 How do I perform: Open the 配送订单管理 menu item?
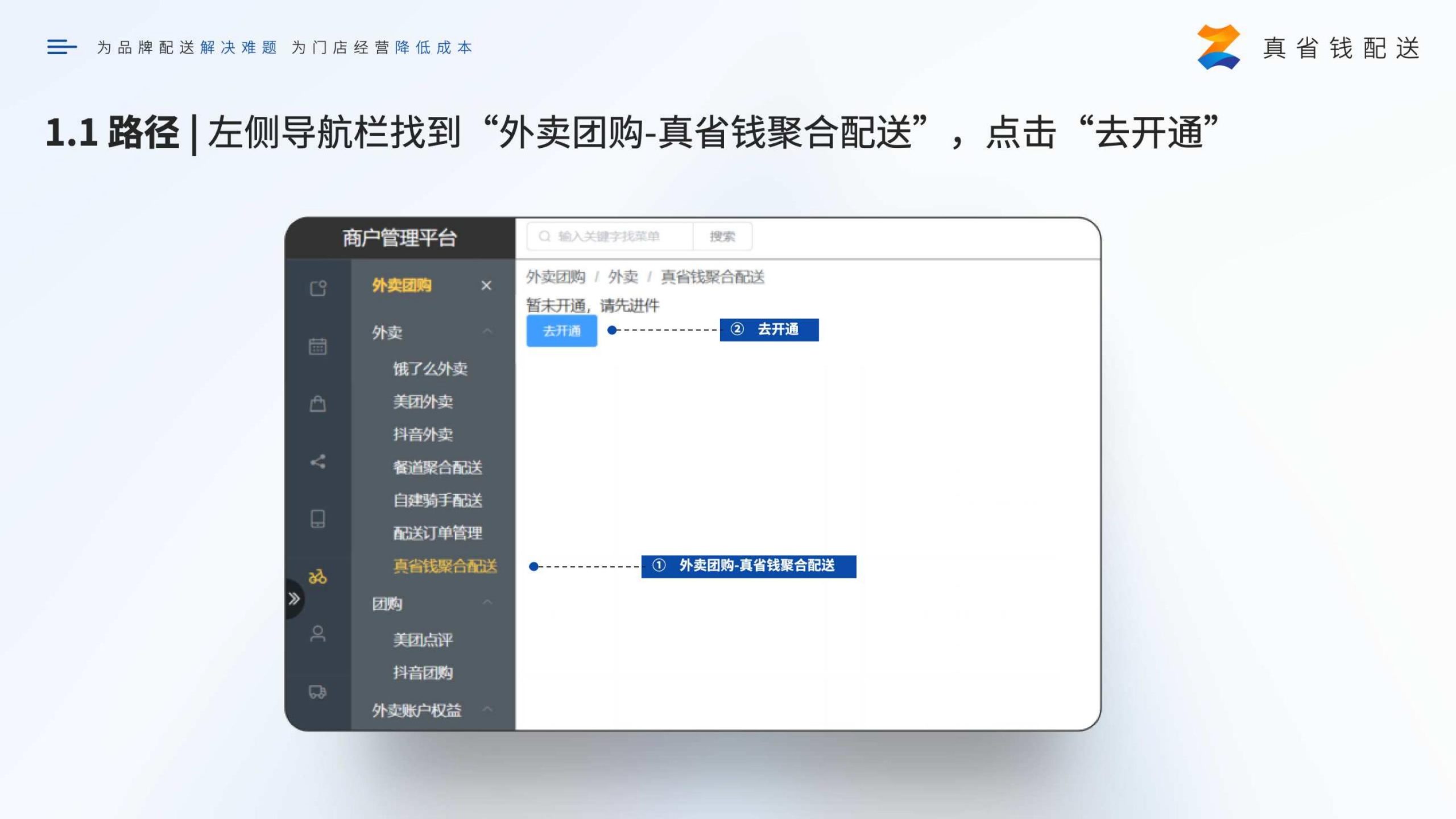438,533
